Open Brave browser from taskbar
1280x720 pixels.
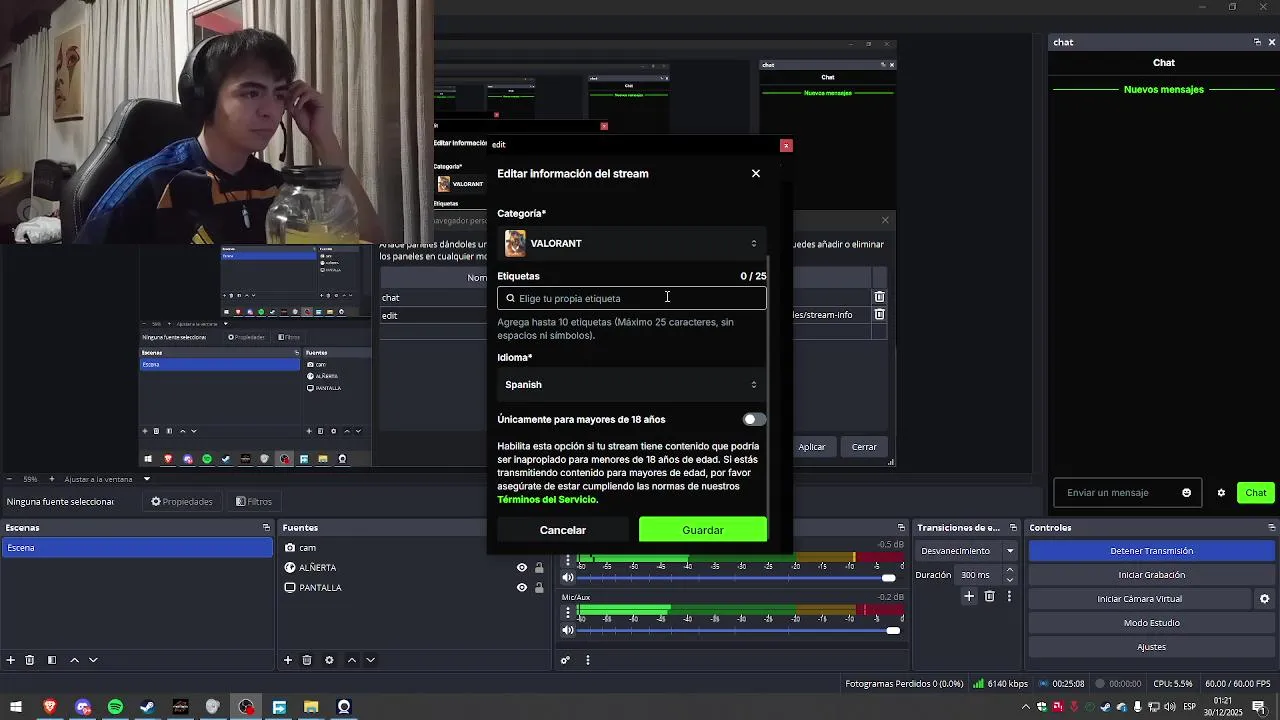[49, 707]
